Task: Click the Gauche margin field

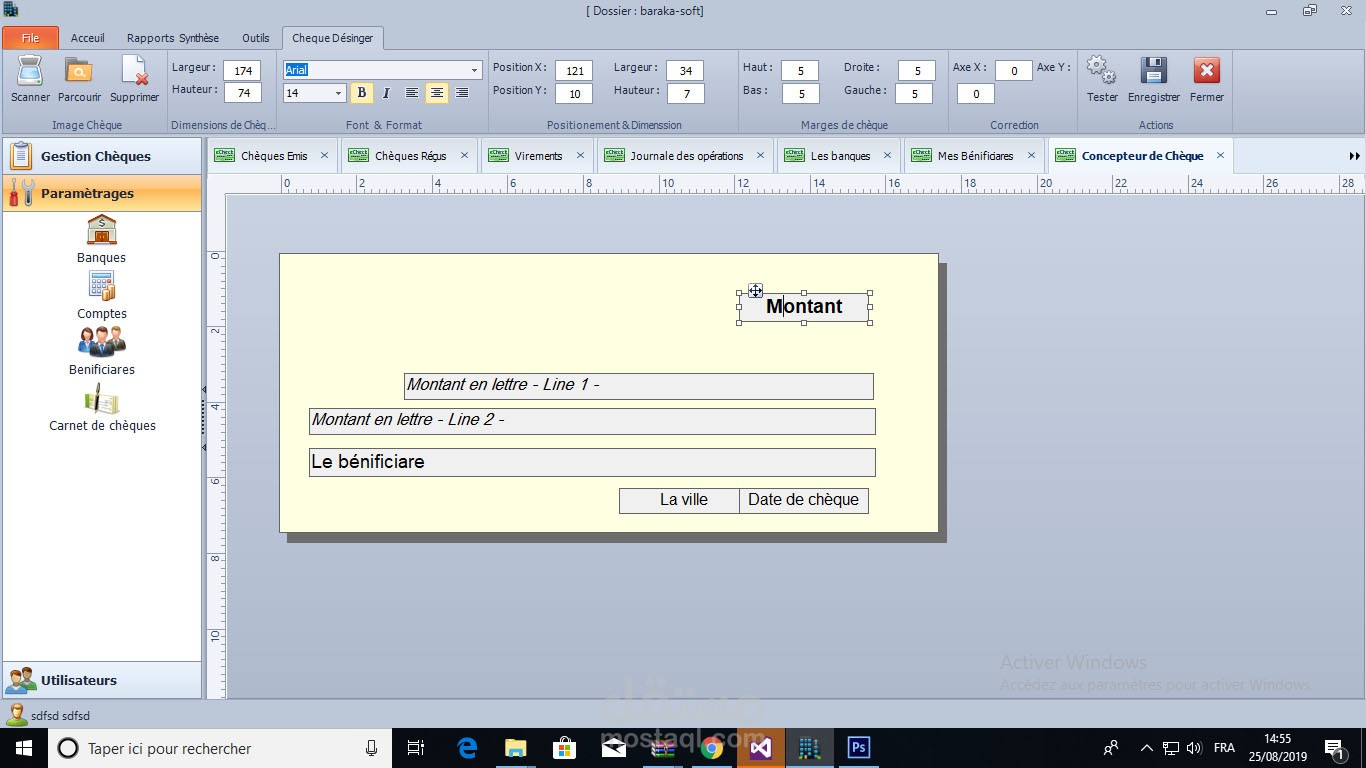Action: [x=913, y=94]
